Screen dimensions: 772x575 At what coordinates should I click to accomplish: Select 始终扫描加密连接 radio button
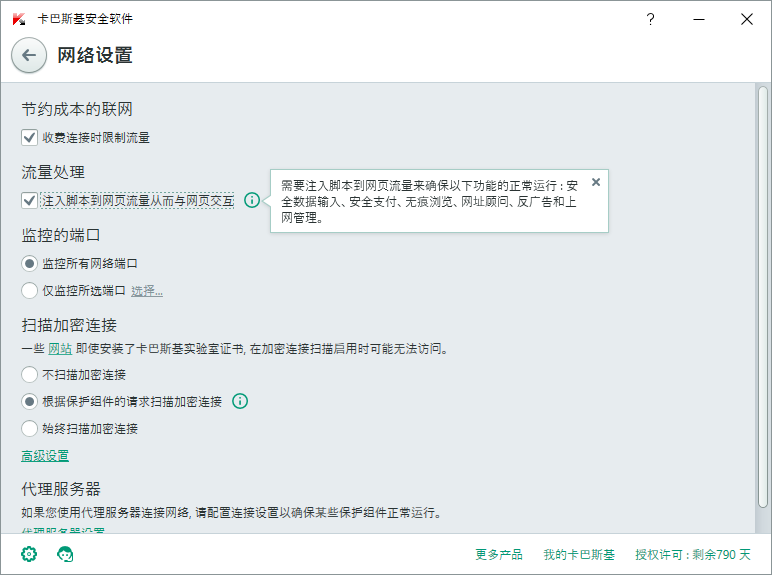[x=30, y=428]
